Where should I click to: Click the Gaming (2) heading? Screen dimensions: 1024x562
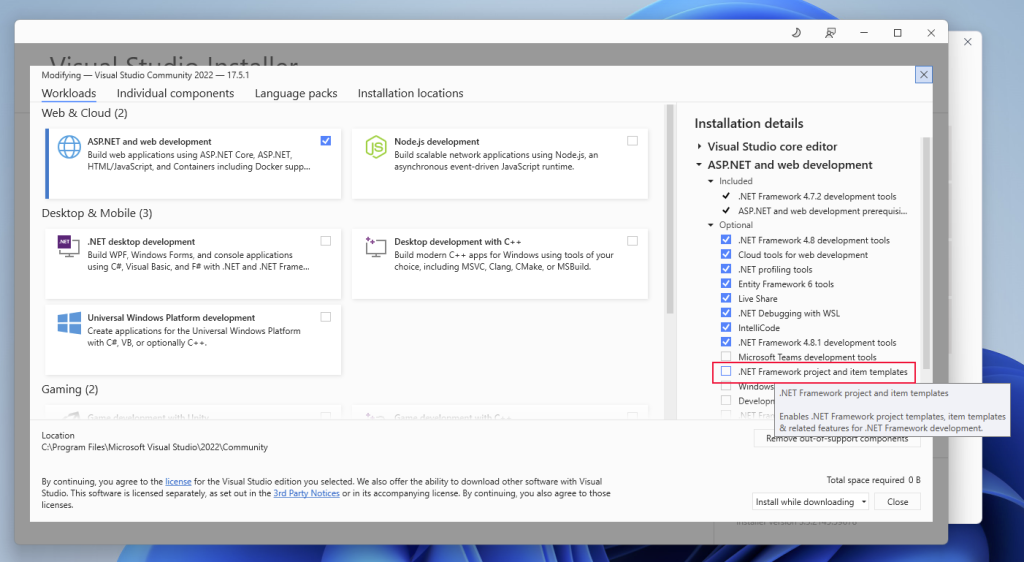tap(70, 390)
